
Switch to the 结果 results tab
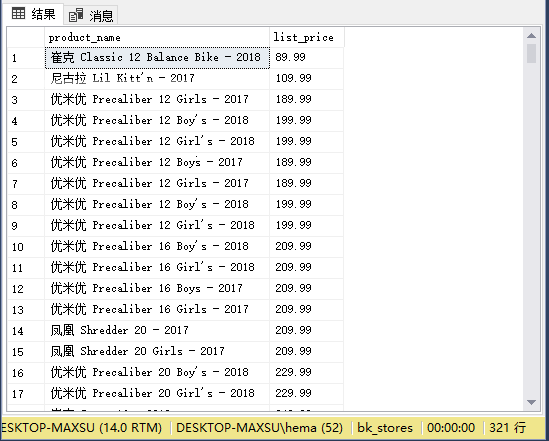[x=34, y=14]
